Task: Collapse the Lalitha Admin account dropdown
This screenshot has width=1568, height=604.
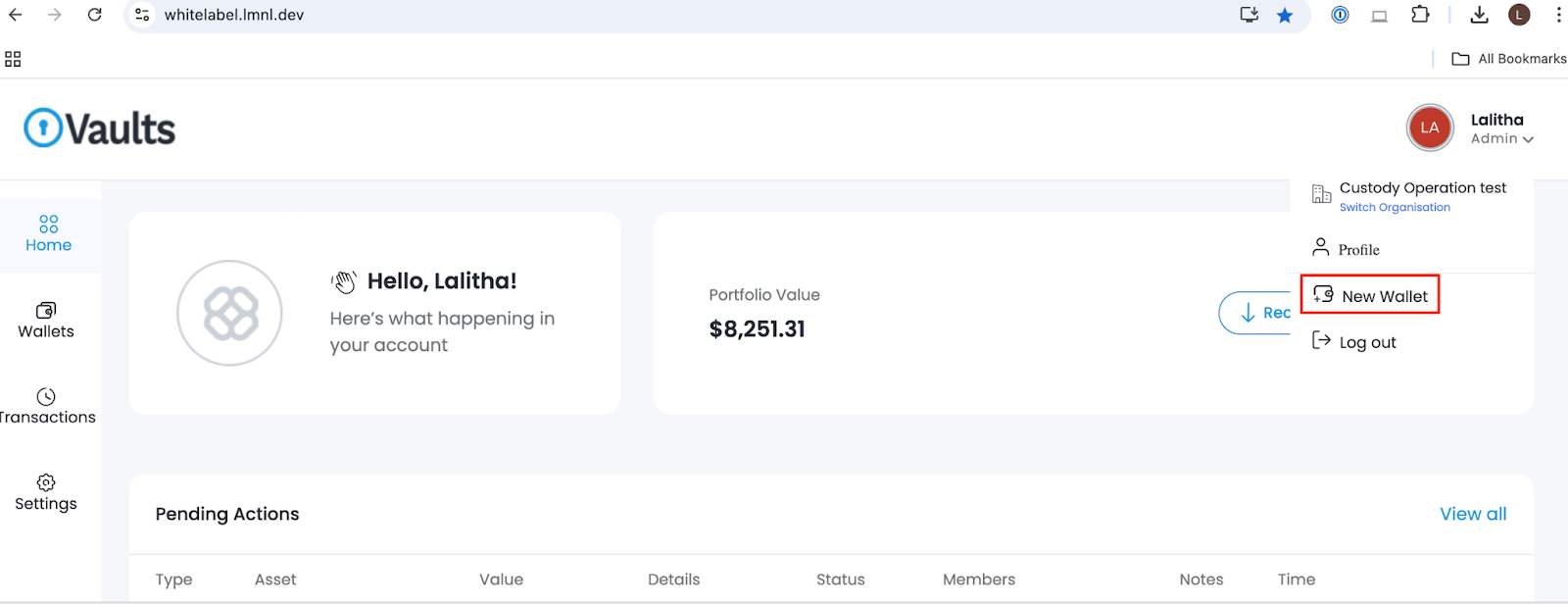Action: click(x=1528, y=139)
